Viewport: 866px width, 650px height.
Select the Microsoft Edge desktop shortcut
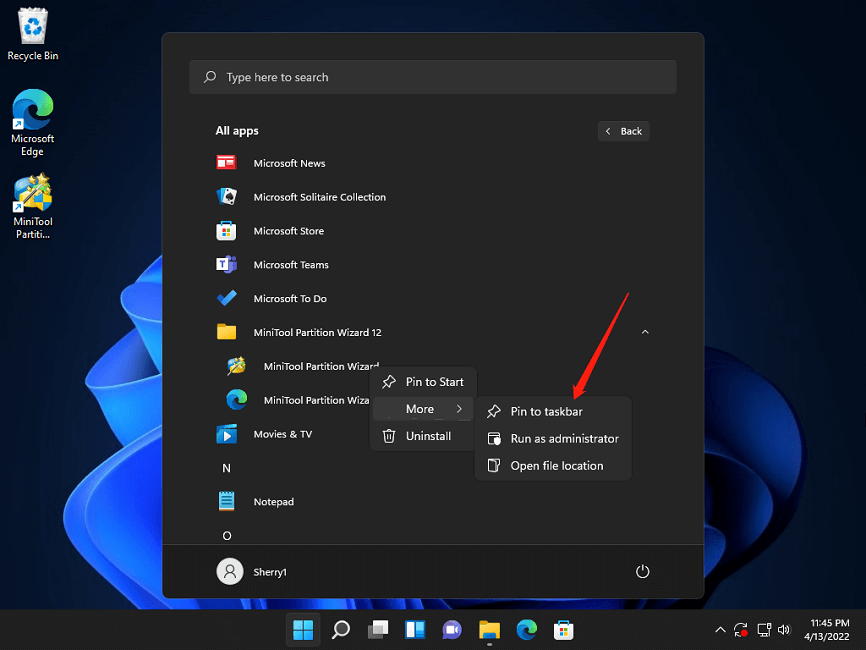tap(33, 123)
